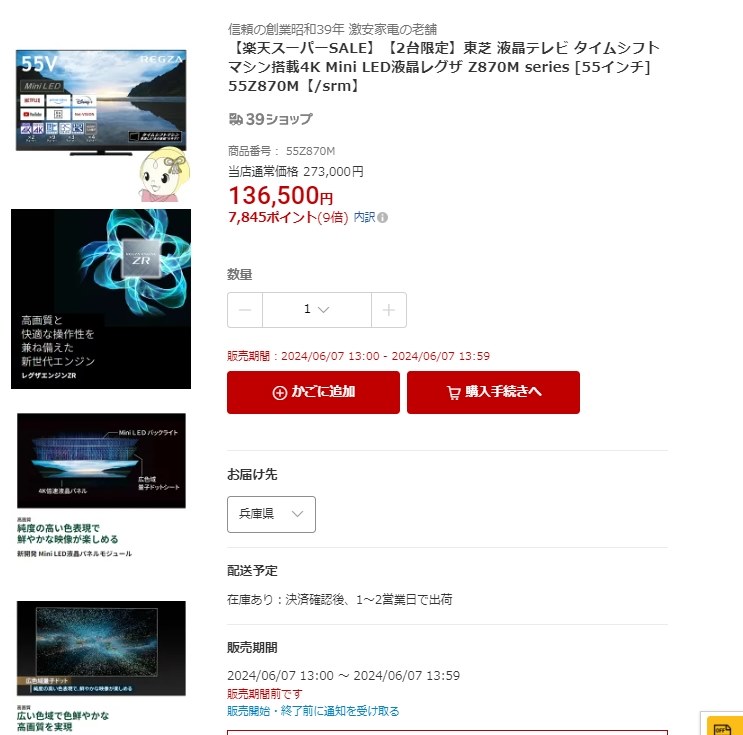Click the product title text
This screenshot has height=735, width=743.
[444, 67]
